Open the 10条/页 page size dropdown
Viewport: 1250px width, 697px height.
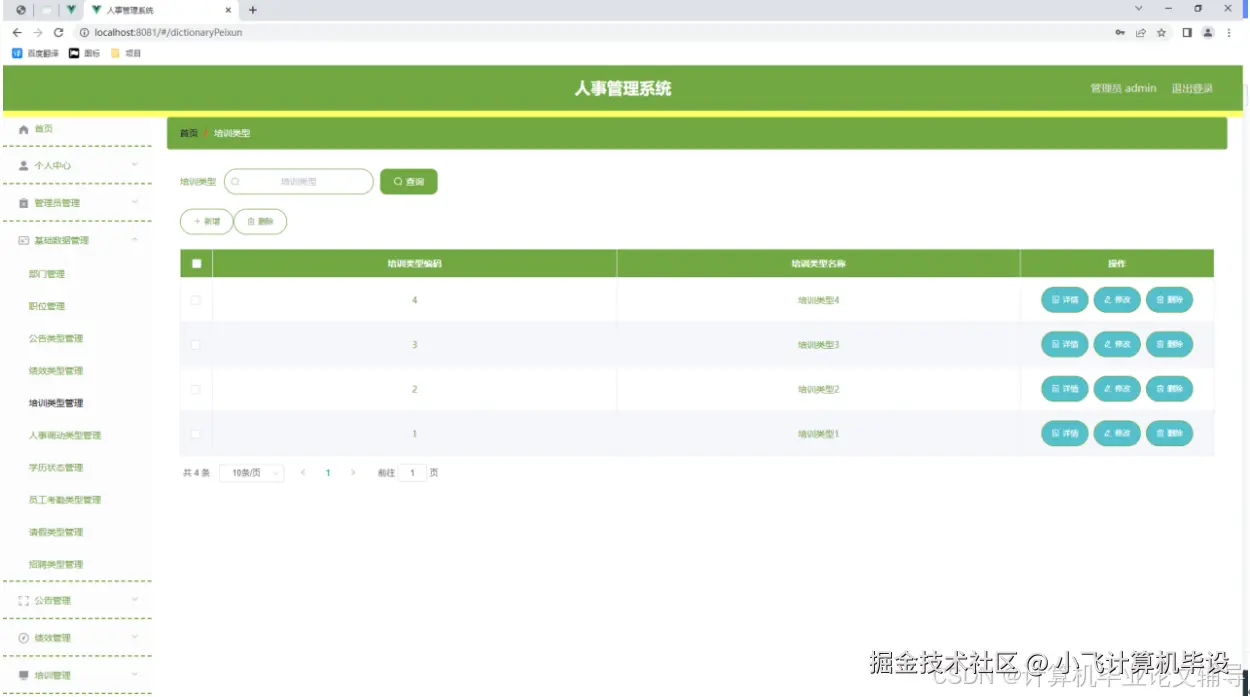[x=252, y=473]
